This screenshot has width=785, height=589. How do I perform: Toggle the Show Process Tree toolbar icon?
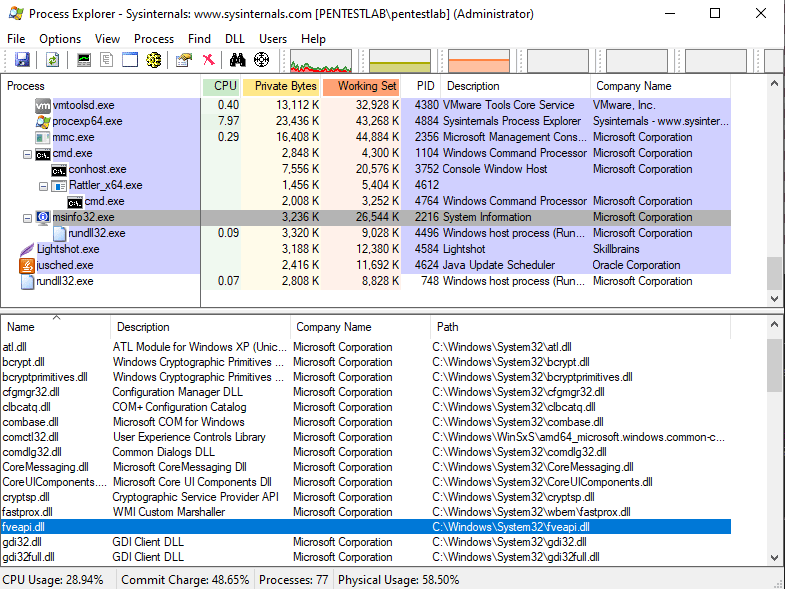[106, 60]
